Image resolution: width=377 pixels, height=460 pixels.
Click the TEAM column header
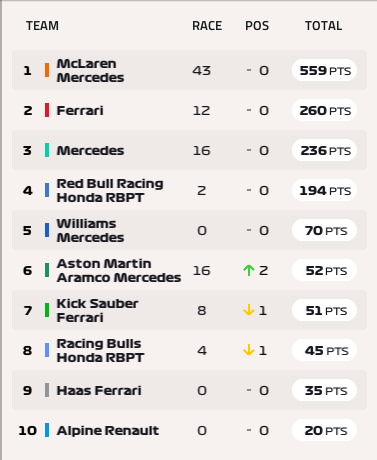(x=42, y=26)
